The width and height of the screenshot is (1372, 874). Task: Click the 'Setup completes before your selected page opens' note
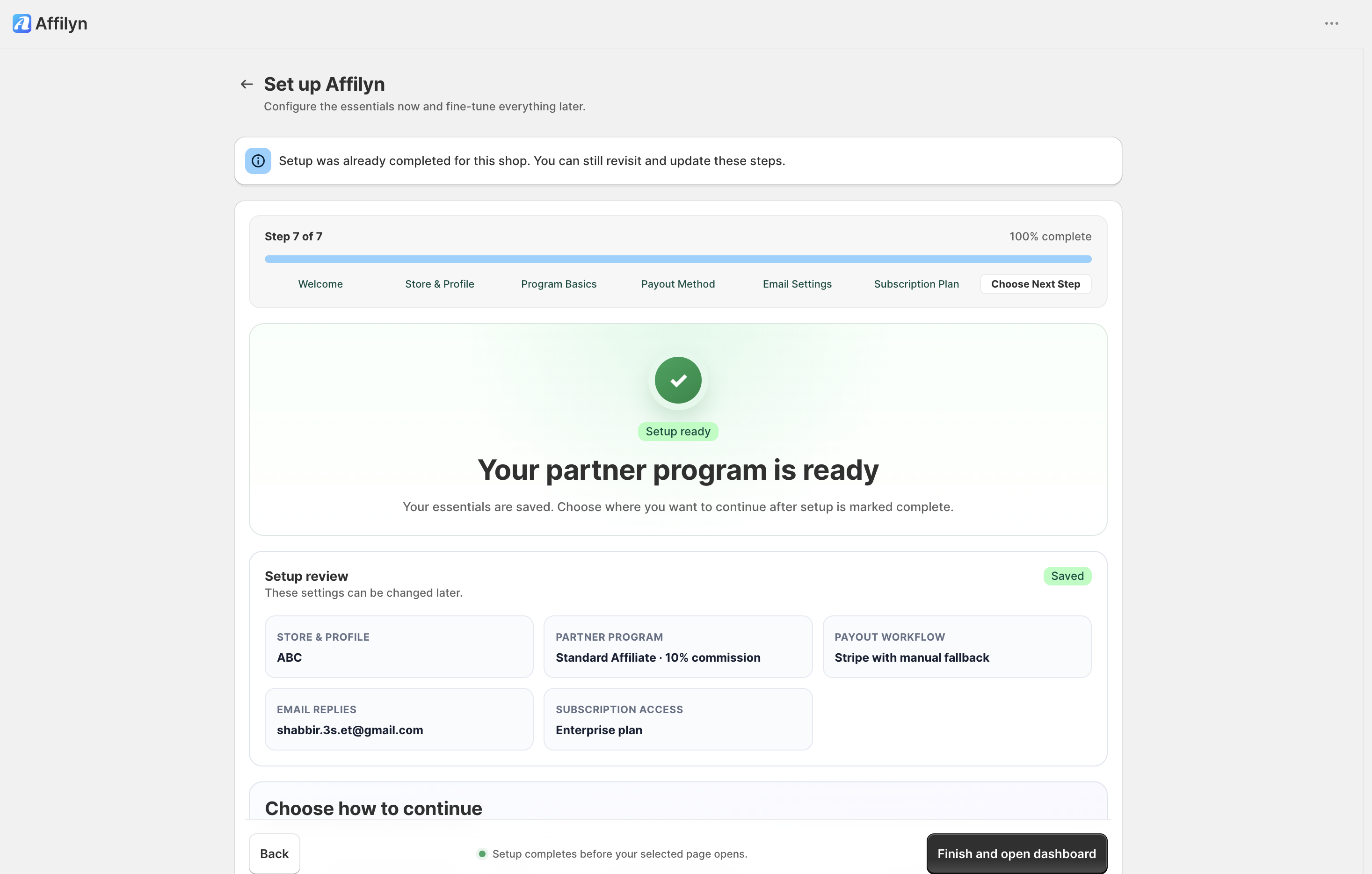point(619,853)
